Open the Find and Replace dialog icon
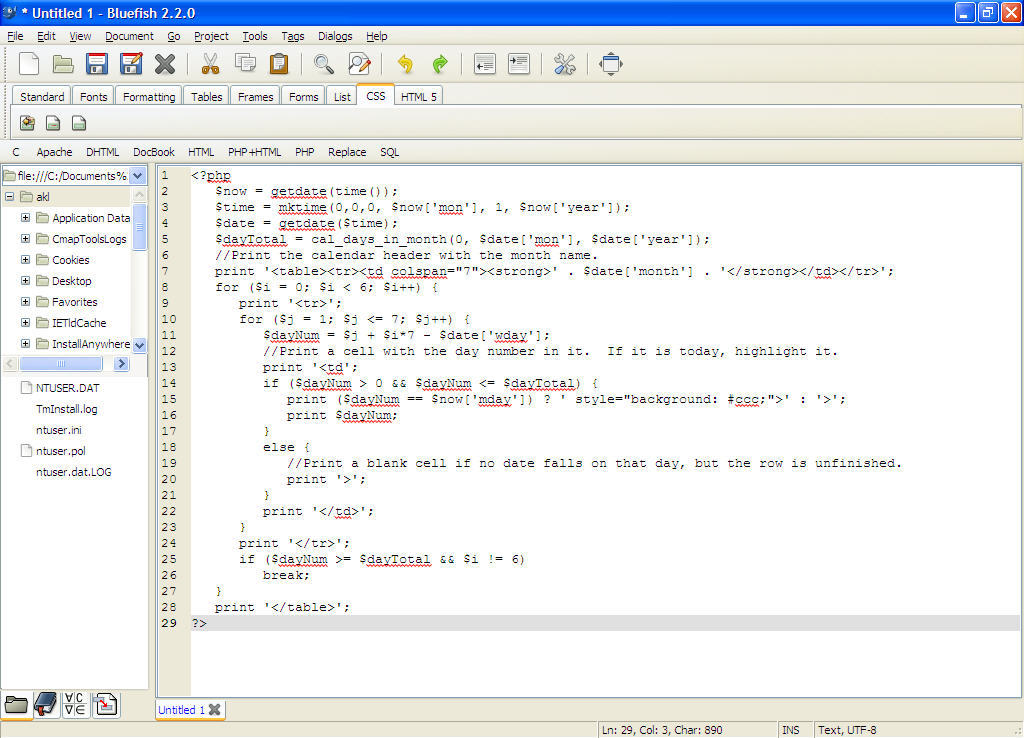Screen dimensions: 1024x738 [x=360, y=63]
